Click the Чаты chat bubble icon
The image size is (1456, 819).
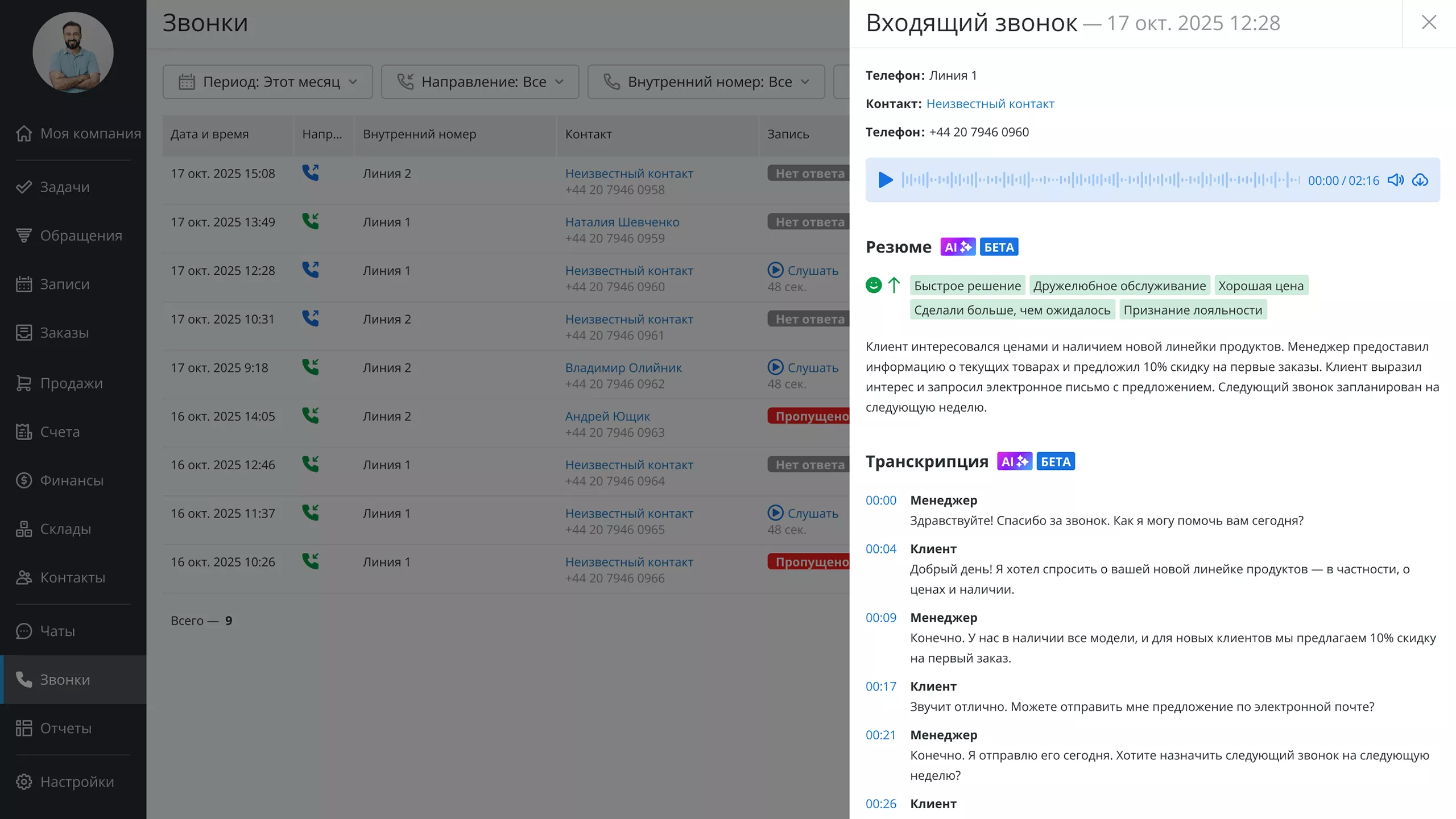pos(23,631)
